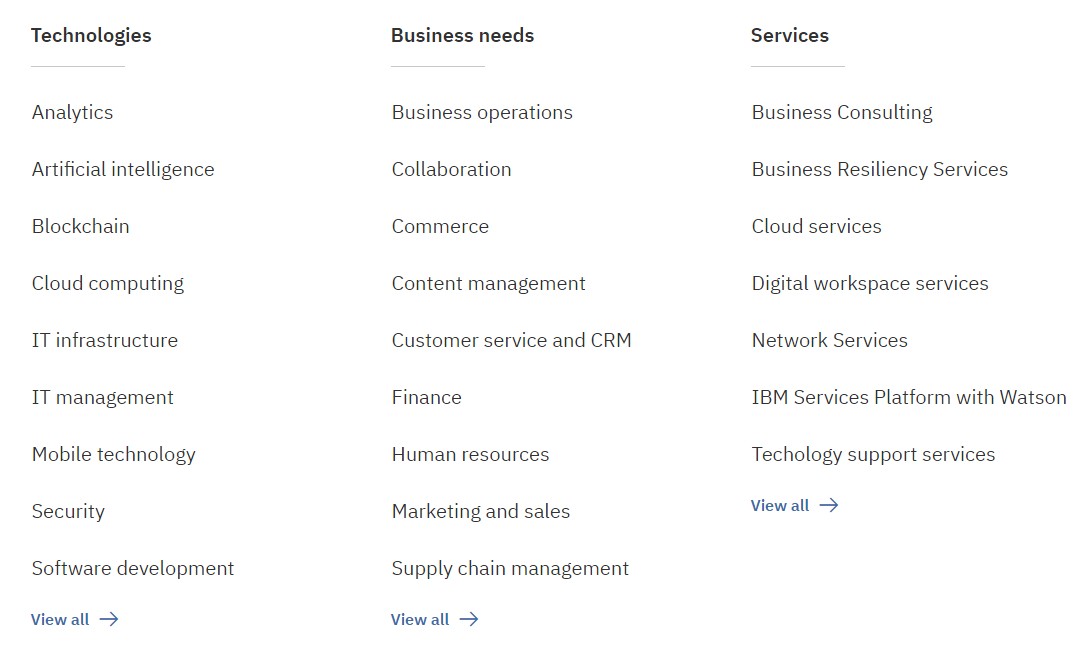The image size is (1079, 657).
Task: Click arrow icon beside Services View all
Action: tap(829, 505)
